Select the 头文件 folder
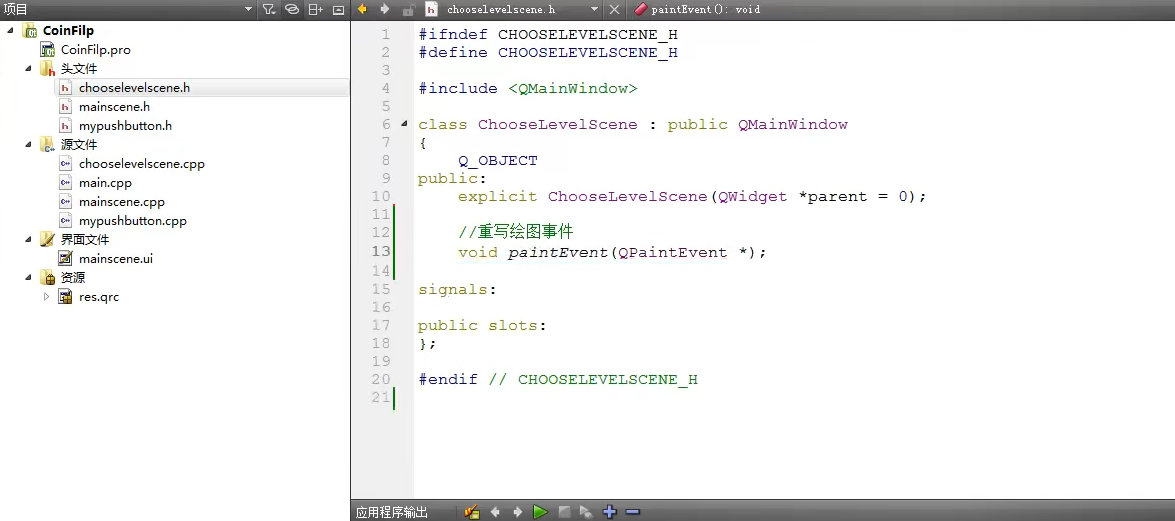Image resolution: width=1175 pixels, height=521 pixels. click(79, 69)
